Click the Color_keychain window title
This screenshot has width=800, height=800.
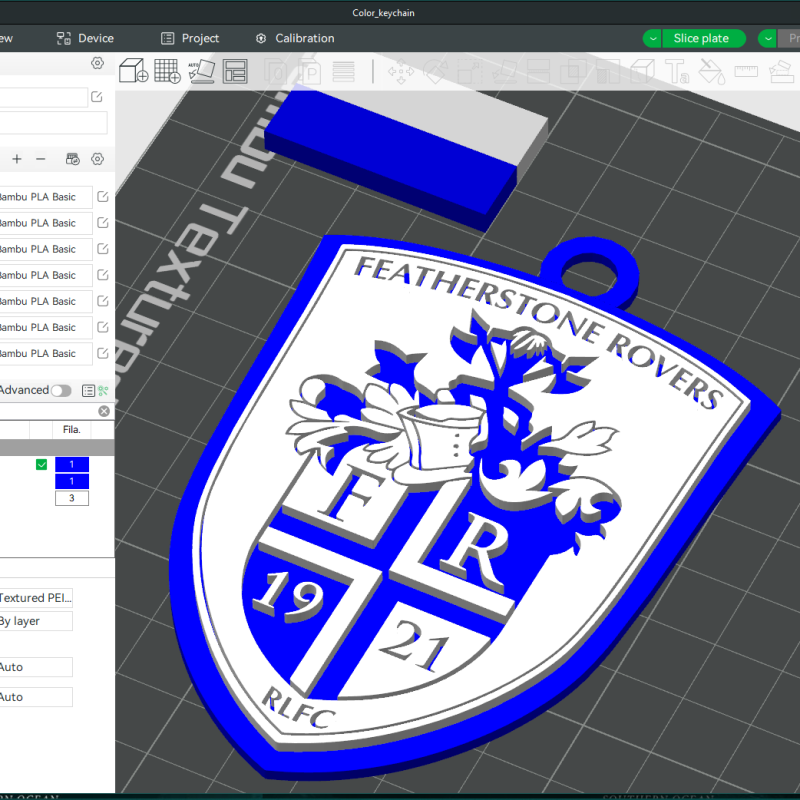[383, 13]
